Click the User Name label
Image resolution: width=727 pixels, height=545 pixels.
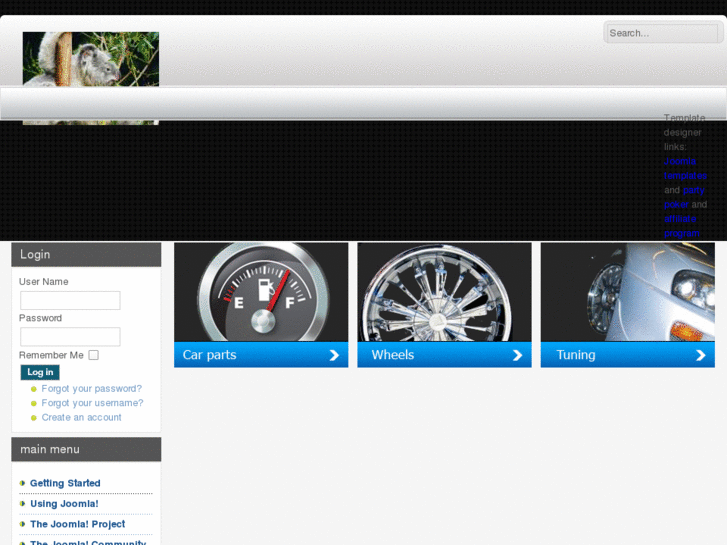pos(44,282)
